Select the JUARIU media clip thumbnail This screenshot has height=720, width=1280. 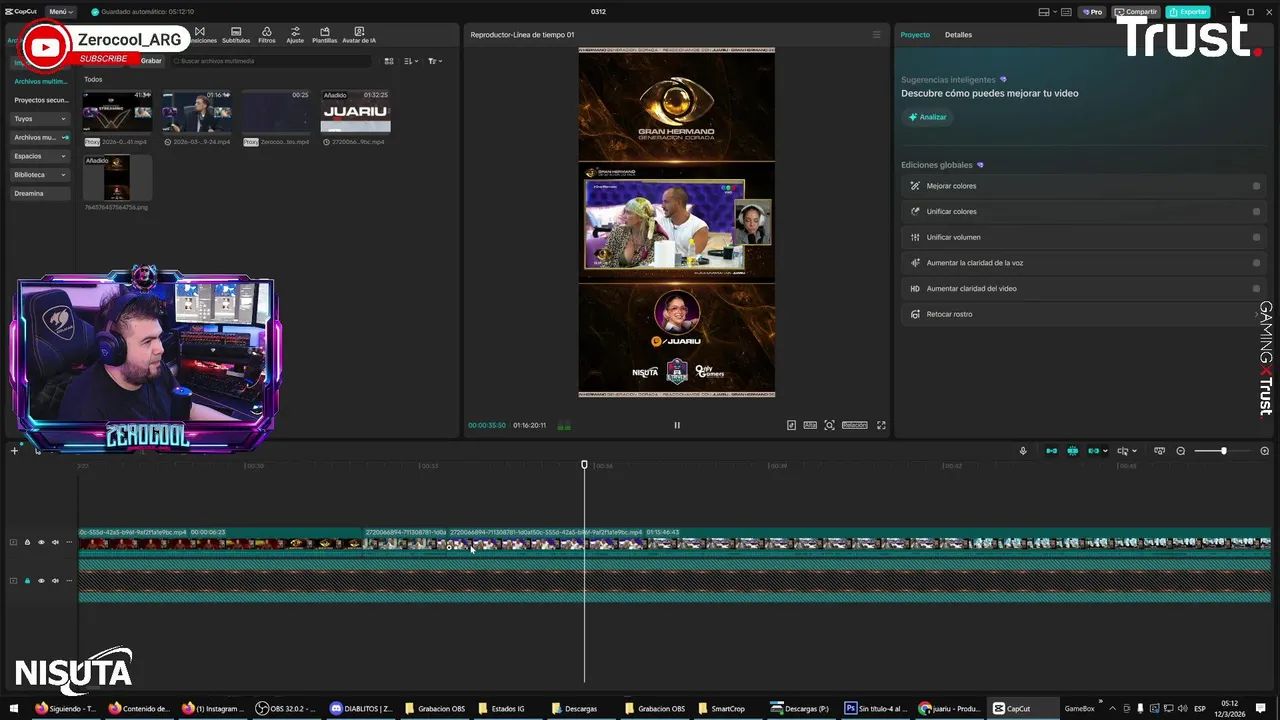point(355,111)
